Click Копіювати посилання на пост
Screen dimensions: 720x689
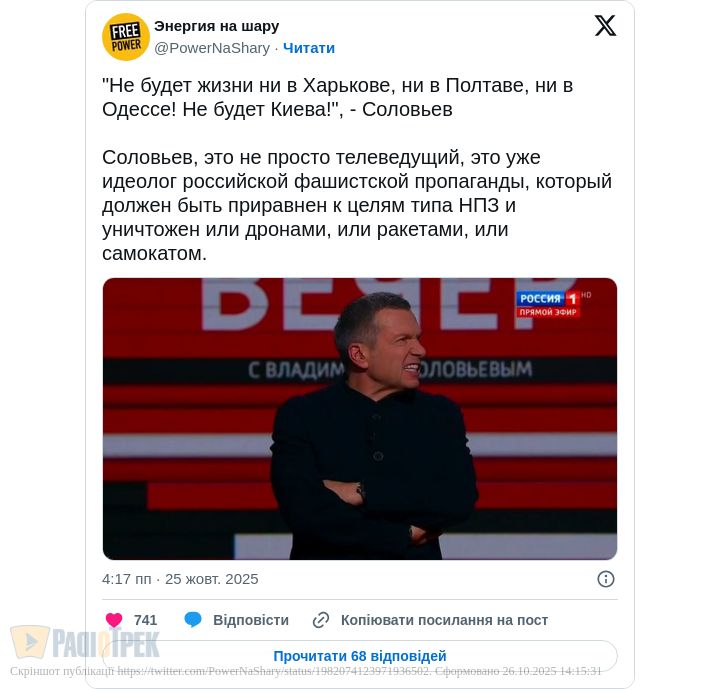444,620
